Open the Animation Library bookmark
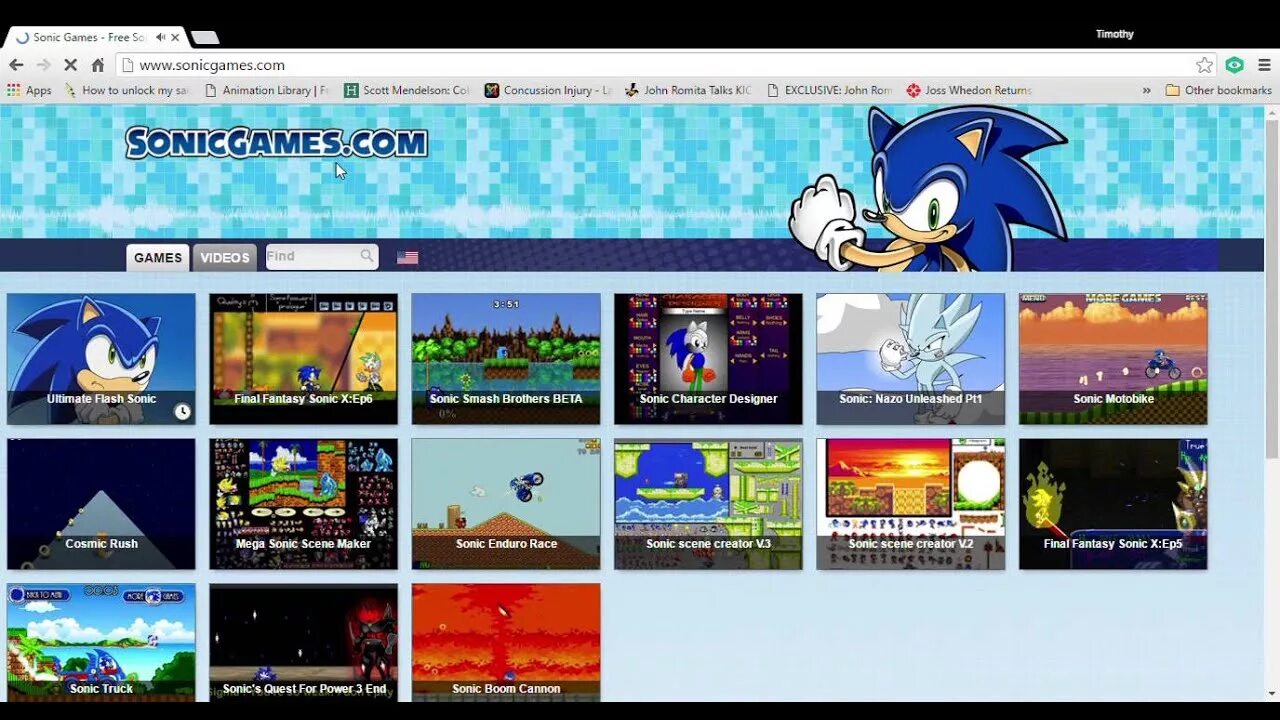1280x720 pixels. click(x=266, y=90)
